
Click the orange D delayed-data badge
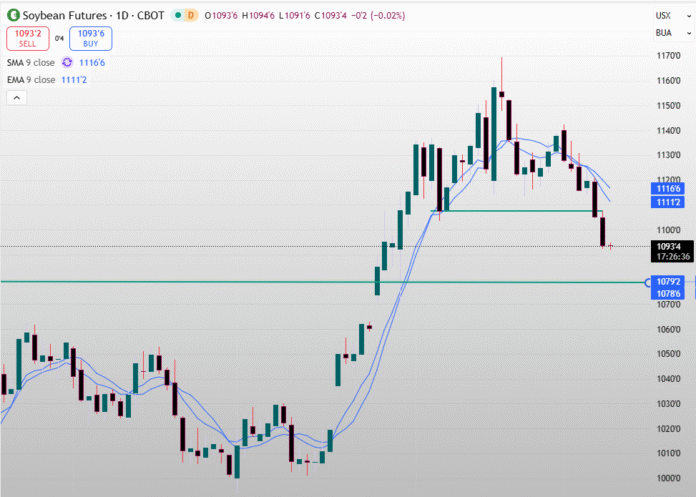coord(191,15)
